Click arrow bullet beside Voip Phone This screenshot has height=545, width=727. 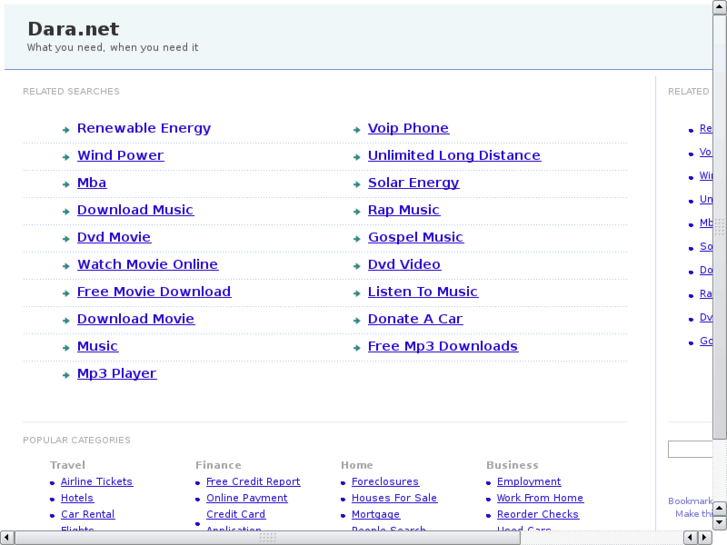[357, 130]
